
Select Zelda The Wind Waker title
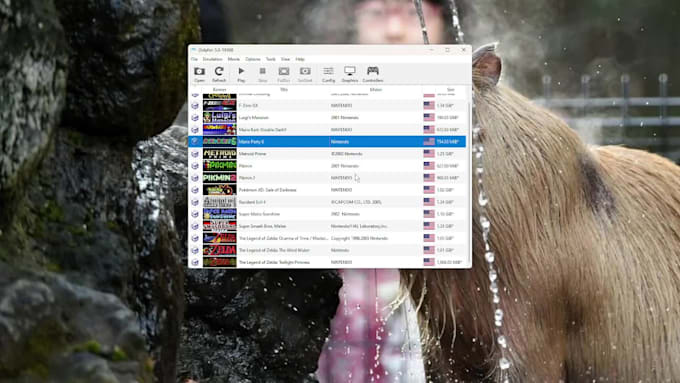point(274,250)
